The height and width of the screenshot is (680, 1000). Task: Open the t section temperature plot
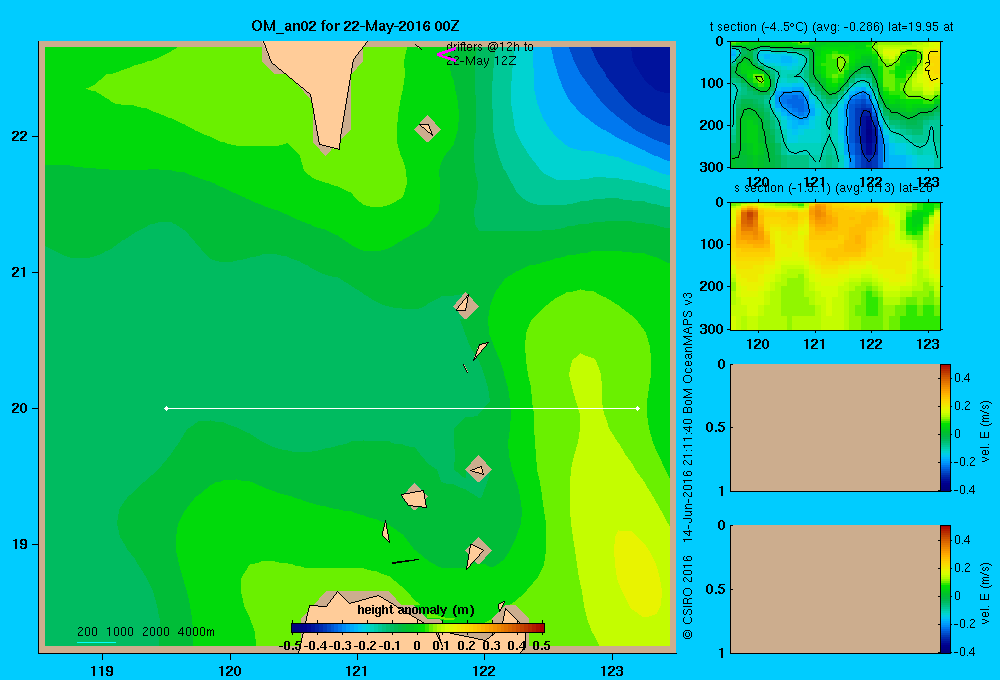(835, 105)
